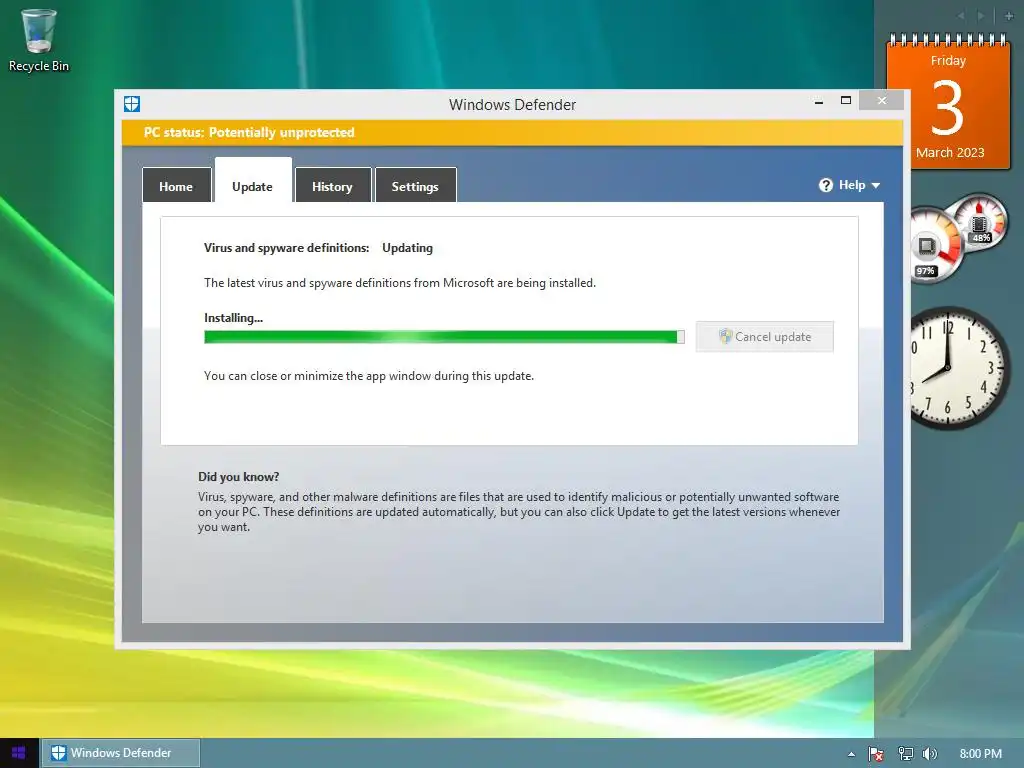1024x768 pixels.
Task: Open the Help question mark icon
Action: (x=825, y=185)
